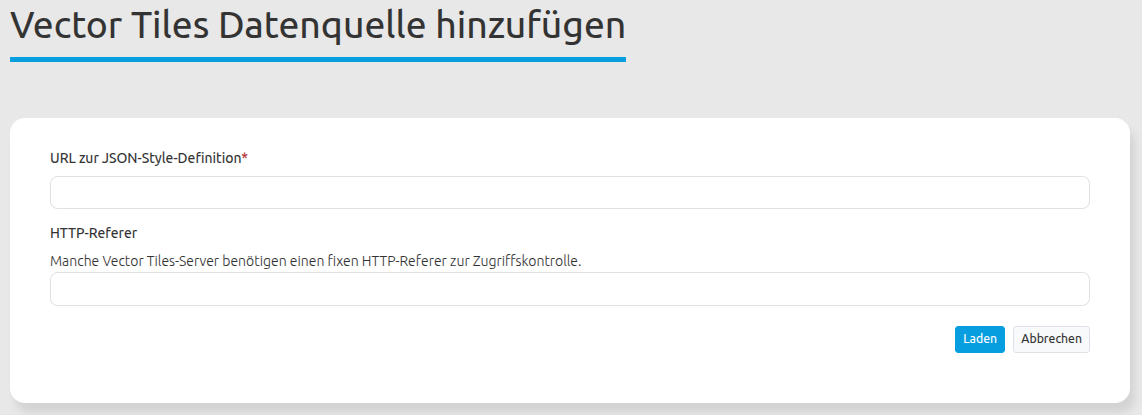Click the bold 'HTTP-Referer' label
This screenshot has height=415, width=1142.
pos(93,233)
